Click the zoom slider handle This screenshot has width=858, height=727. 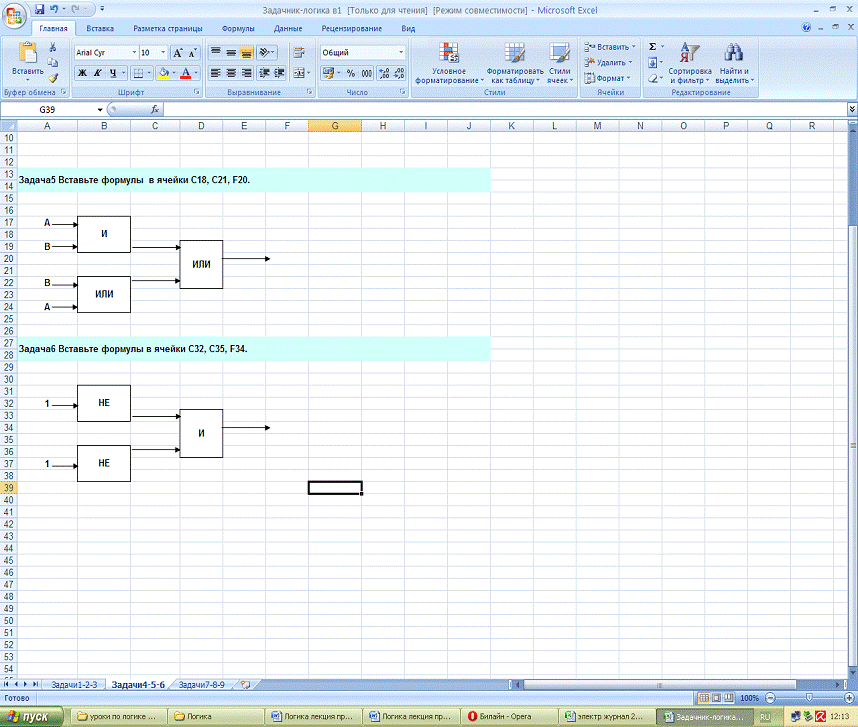click(x=809, y=698)
